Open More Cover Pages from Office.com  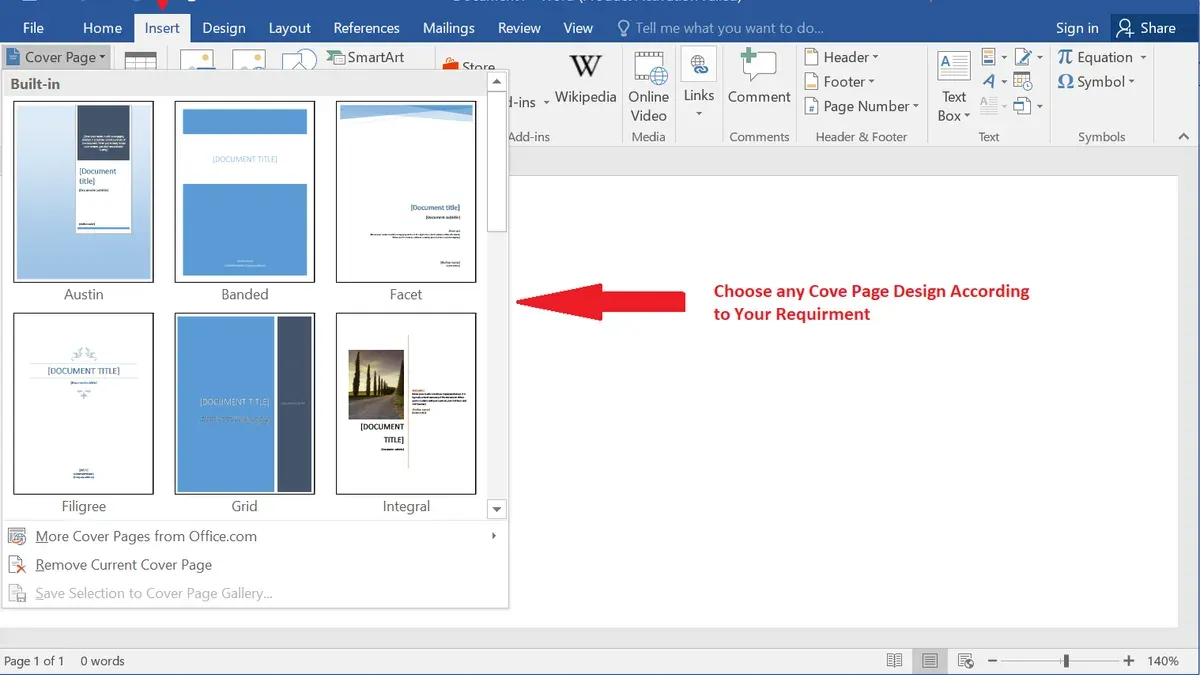[255, 536]
